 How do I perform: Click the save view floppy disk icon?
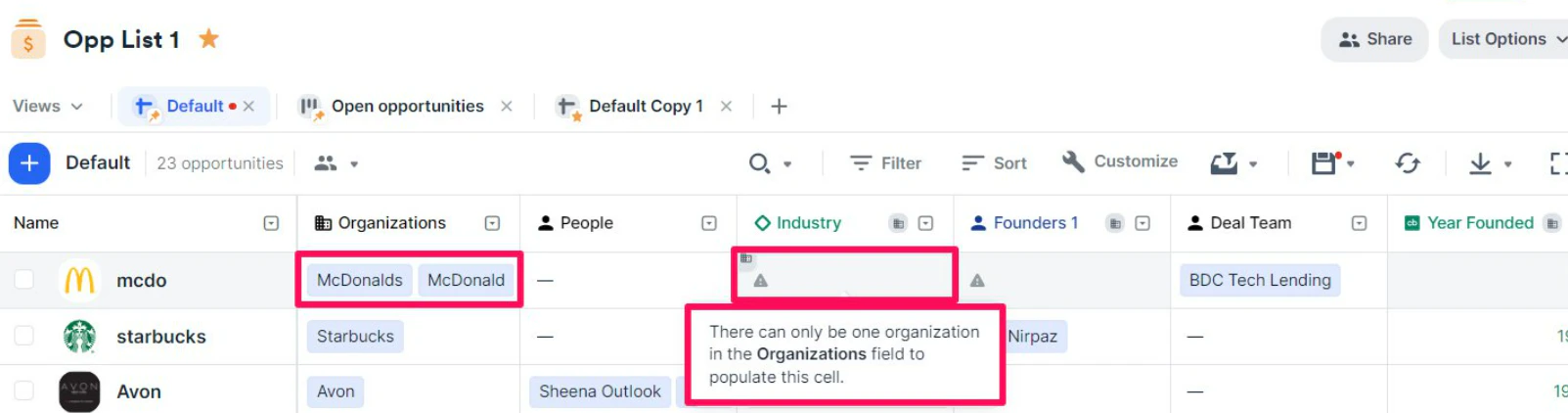tap(1324, 163)
